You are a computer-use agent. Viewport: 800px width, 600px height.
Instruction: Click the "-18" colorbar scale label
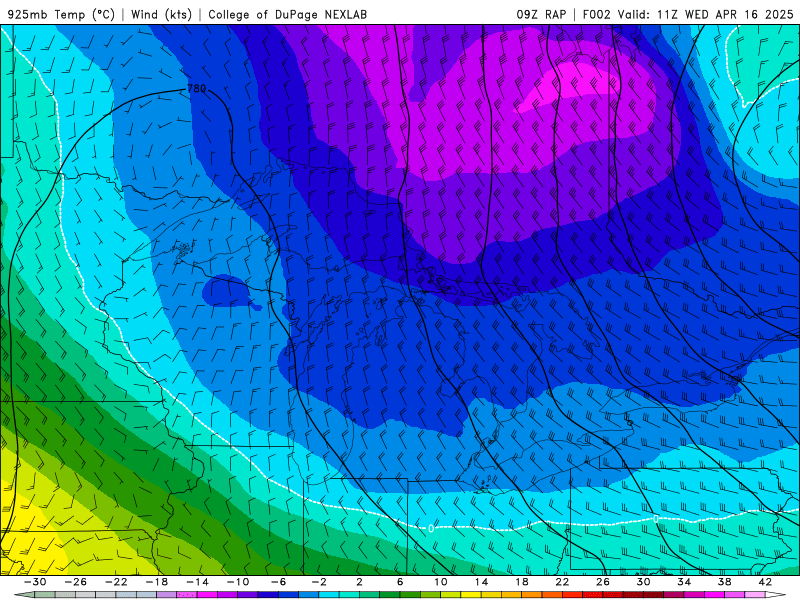click(x=157, y=582)
